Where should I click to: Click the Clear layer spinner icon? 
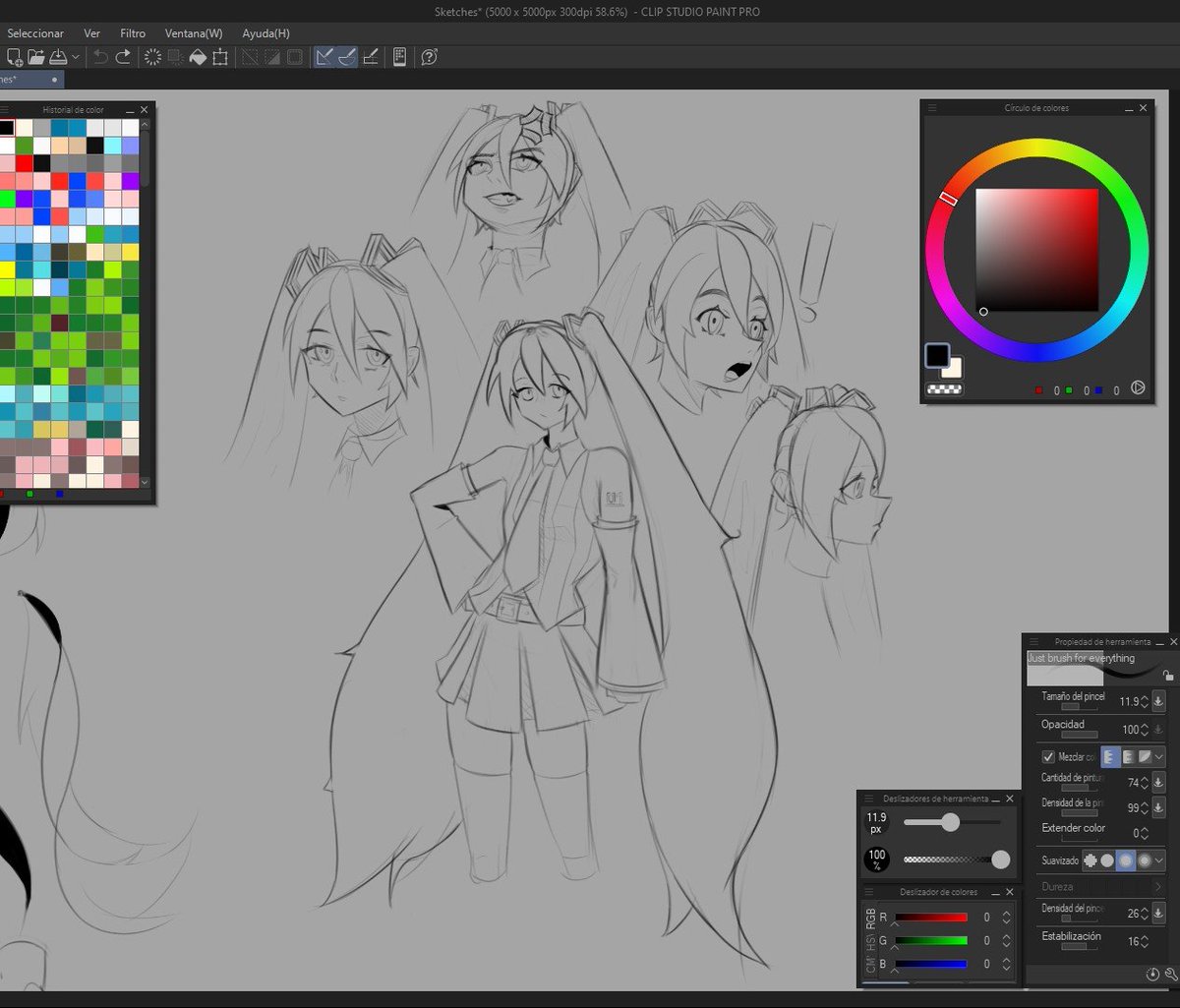pyautogui.click(x=152, y=57)
